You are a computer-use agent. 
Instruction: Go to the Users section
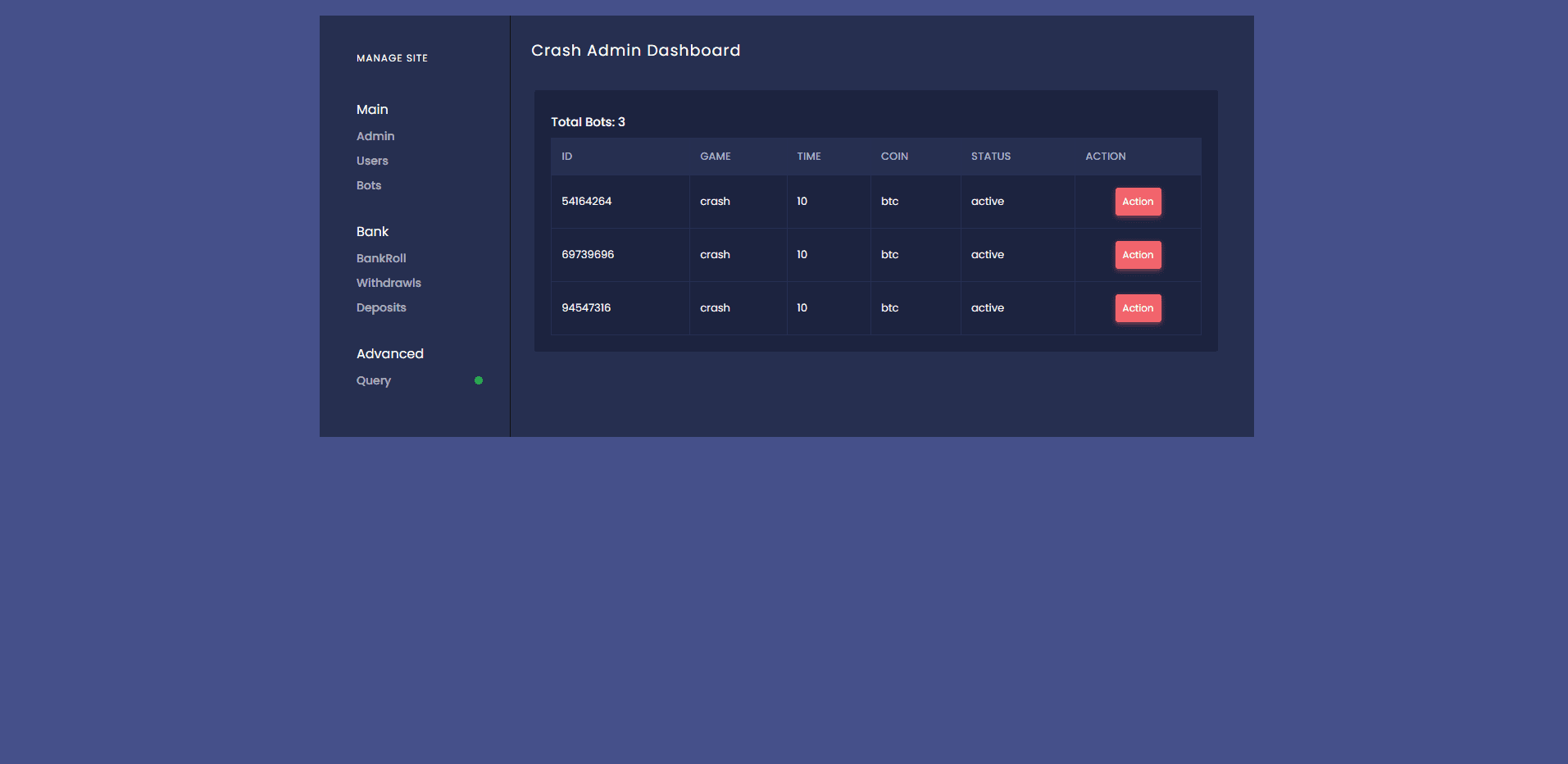point(372,161)
